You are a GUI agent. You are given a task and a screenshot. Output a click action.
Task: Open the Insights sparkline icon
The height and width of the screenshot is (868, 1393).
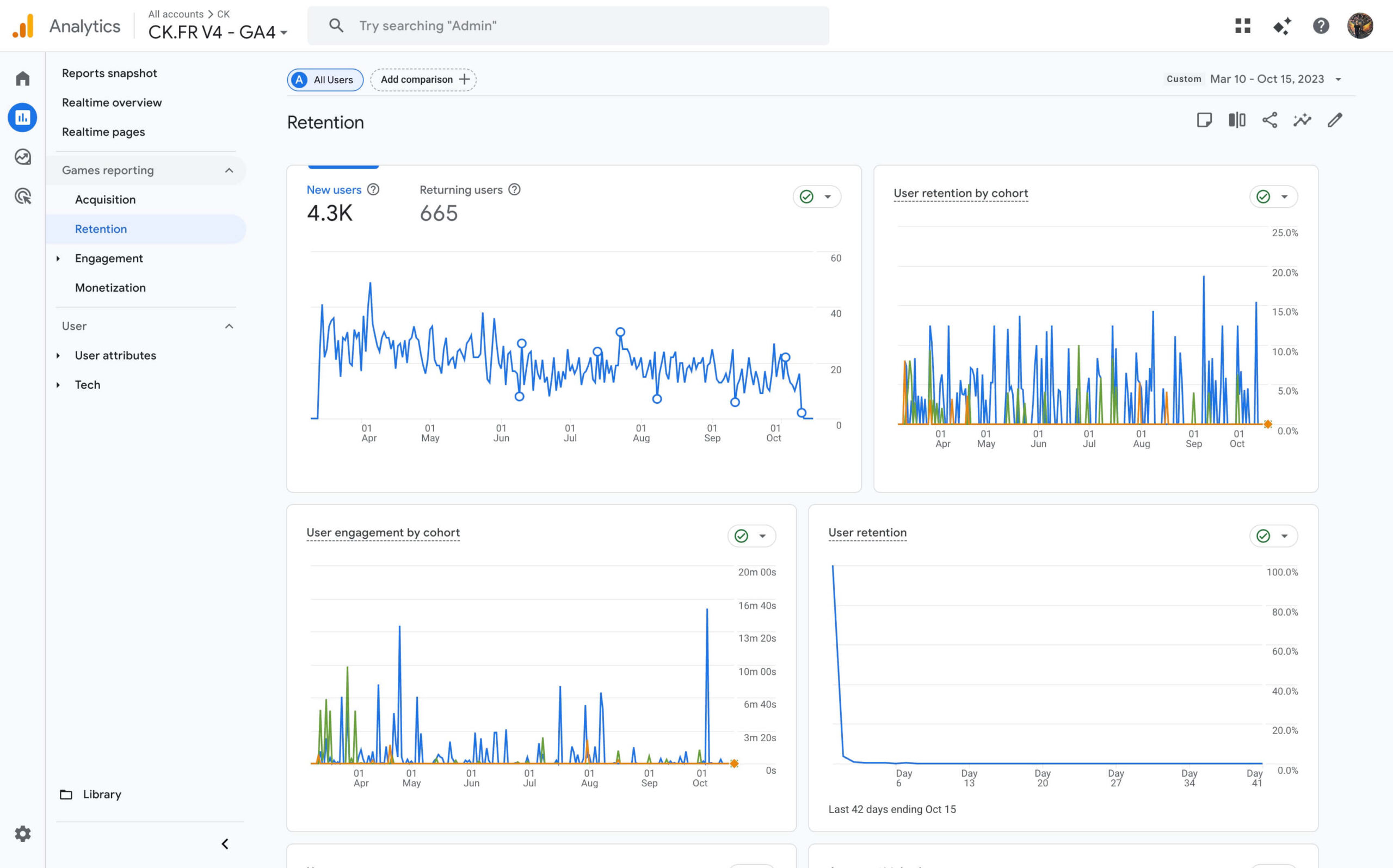tap(1302, 120)
